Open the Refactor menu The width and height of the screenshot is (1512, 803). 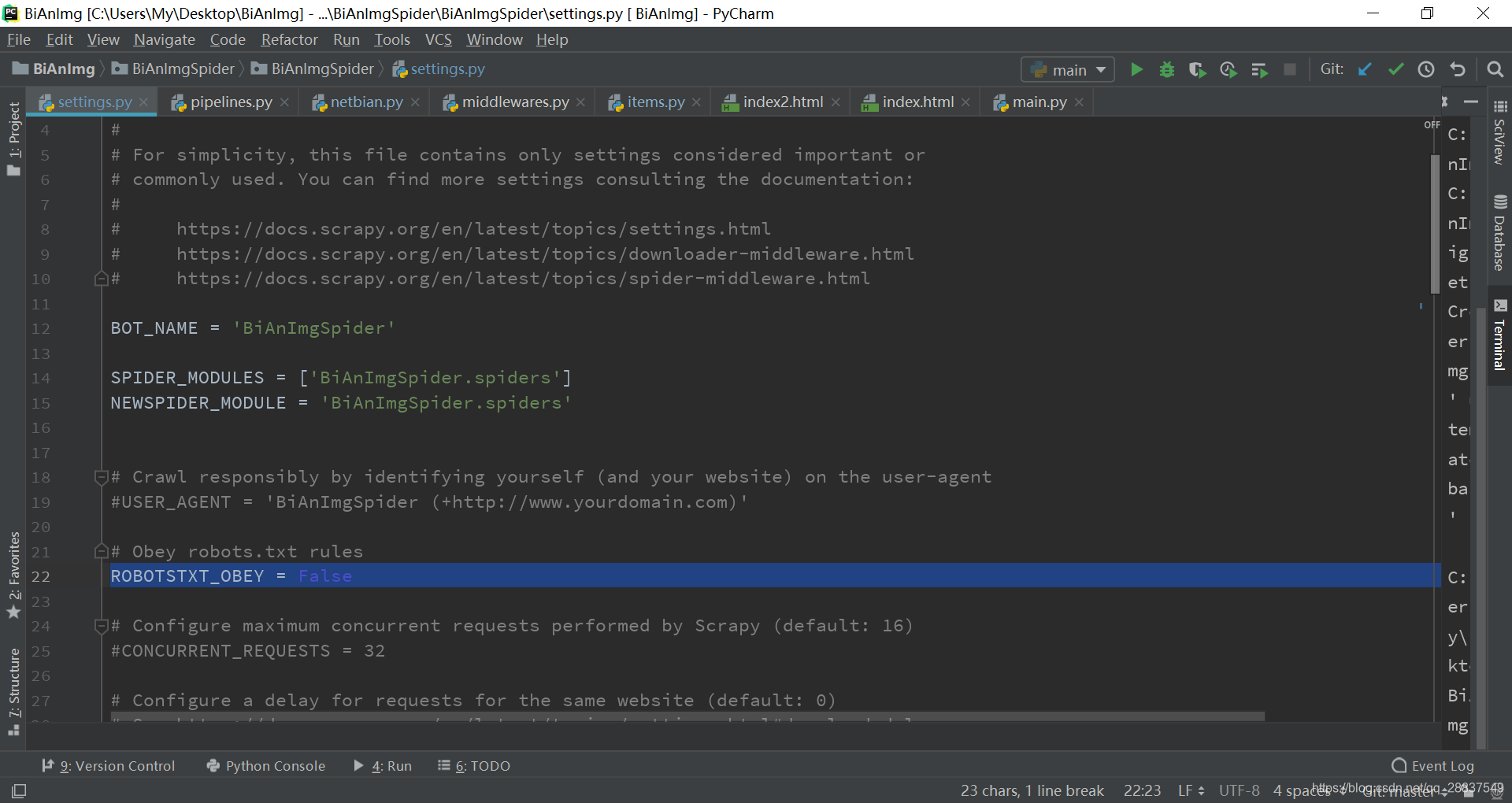point(289,39)
